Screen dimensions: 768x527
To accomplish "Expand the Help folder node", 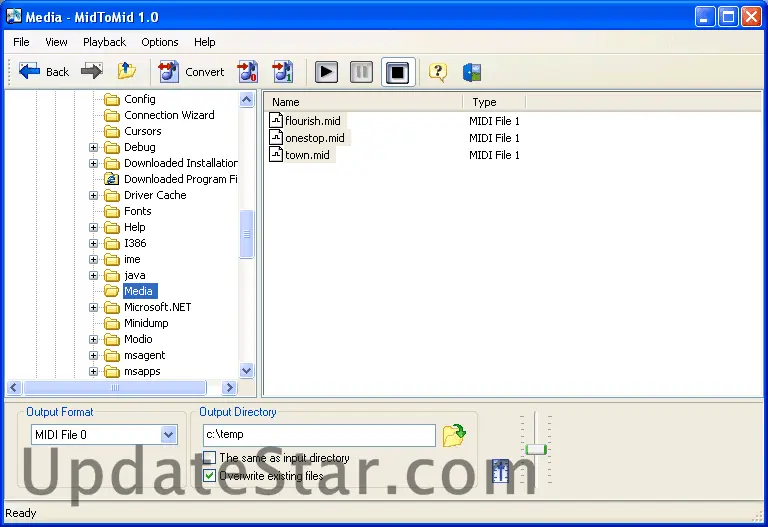I will pos(93,227).
